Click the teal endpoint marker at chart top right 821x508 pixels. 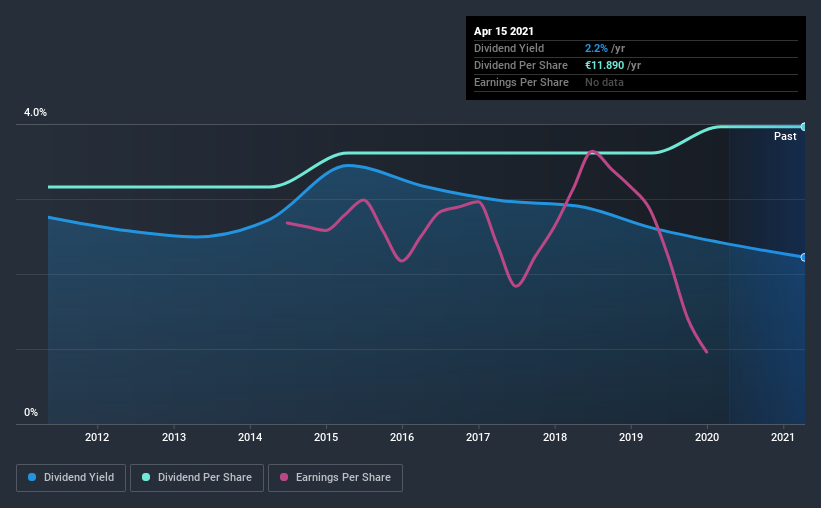click(x=803, y=127)
